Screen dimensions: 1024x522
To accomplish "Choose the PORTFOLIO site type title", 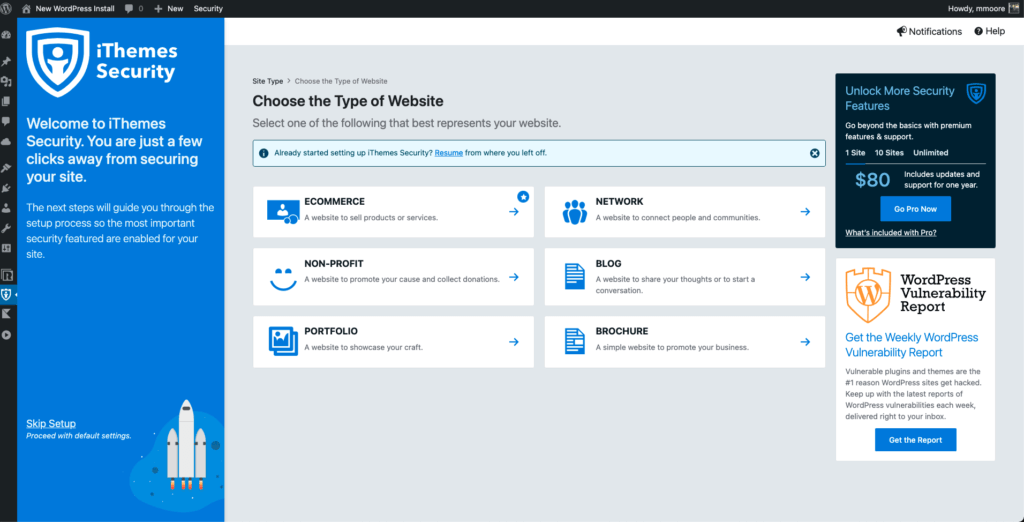I will (331, 331).
